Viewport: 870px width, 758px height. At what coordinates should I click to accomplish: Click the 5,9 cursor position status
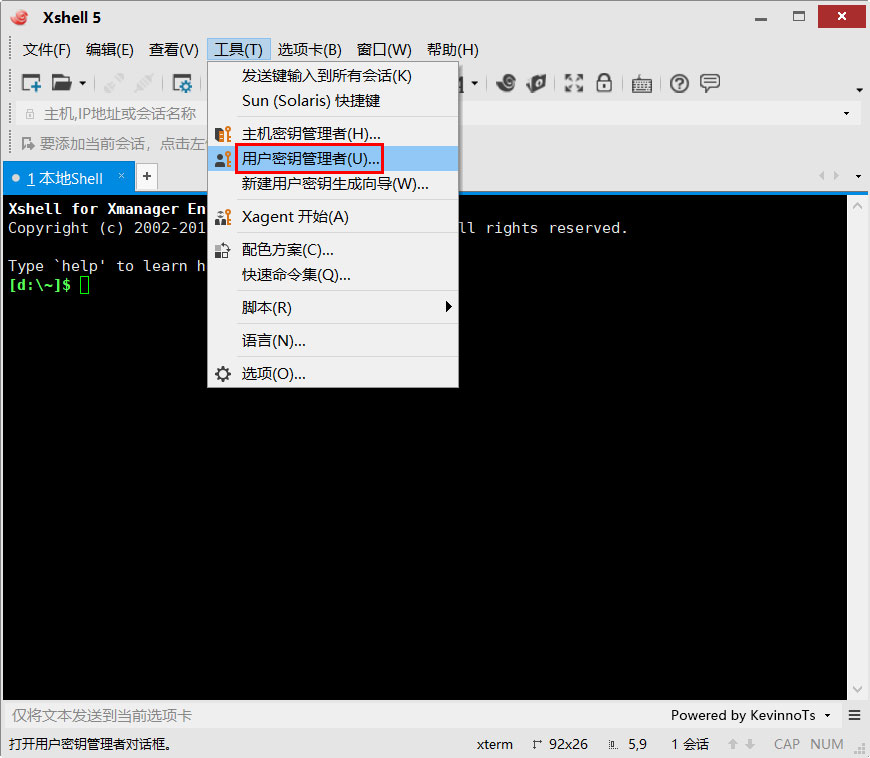tap(637, 744)
